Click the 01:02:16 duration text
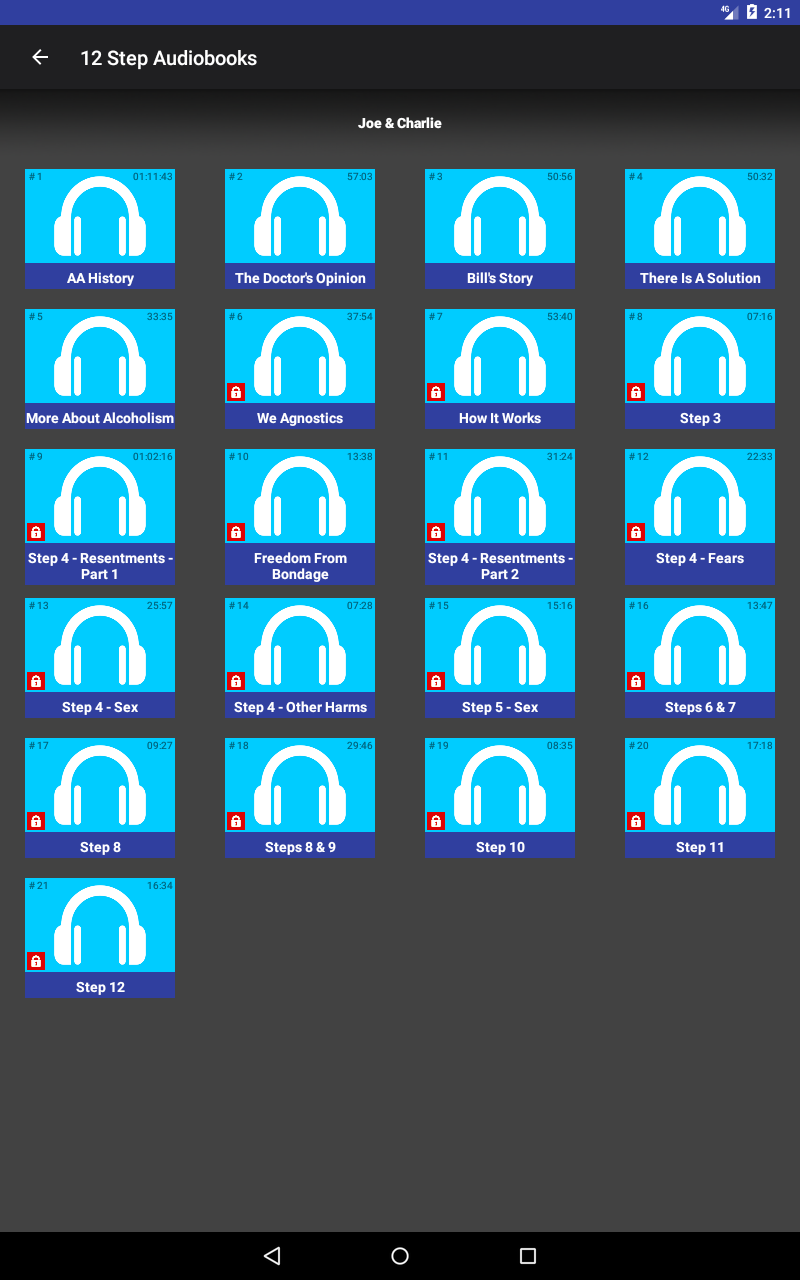The height and width of the screenshot is (1280, 800). pyautogui.click(x=152, y=457)
